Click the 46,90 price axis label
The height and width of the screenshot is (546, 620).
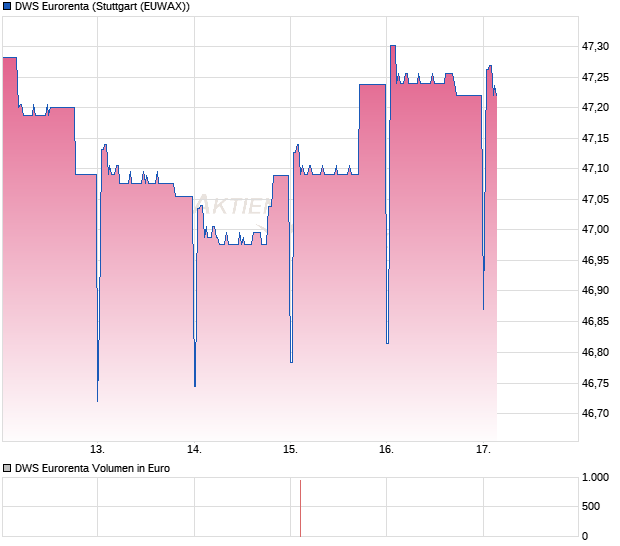[595, 291]
